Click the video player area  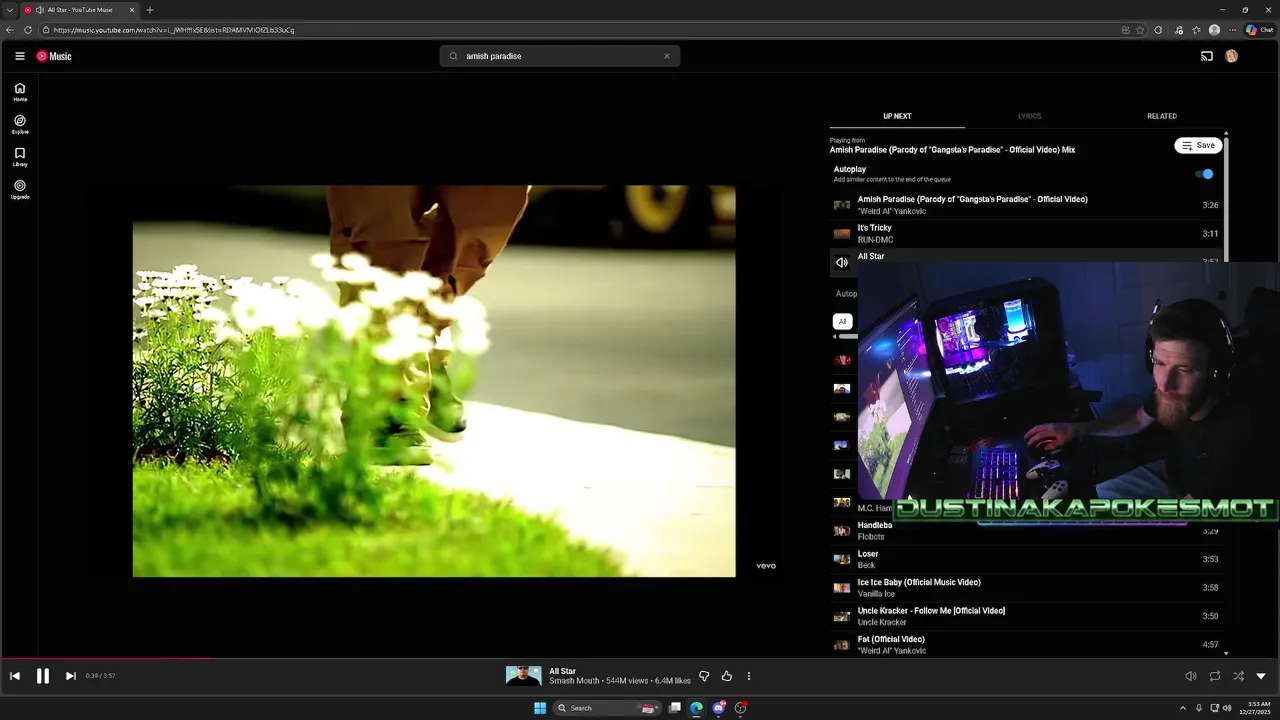[x=434, y=380]
